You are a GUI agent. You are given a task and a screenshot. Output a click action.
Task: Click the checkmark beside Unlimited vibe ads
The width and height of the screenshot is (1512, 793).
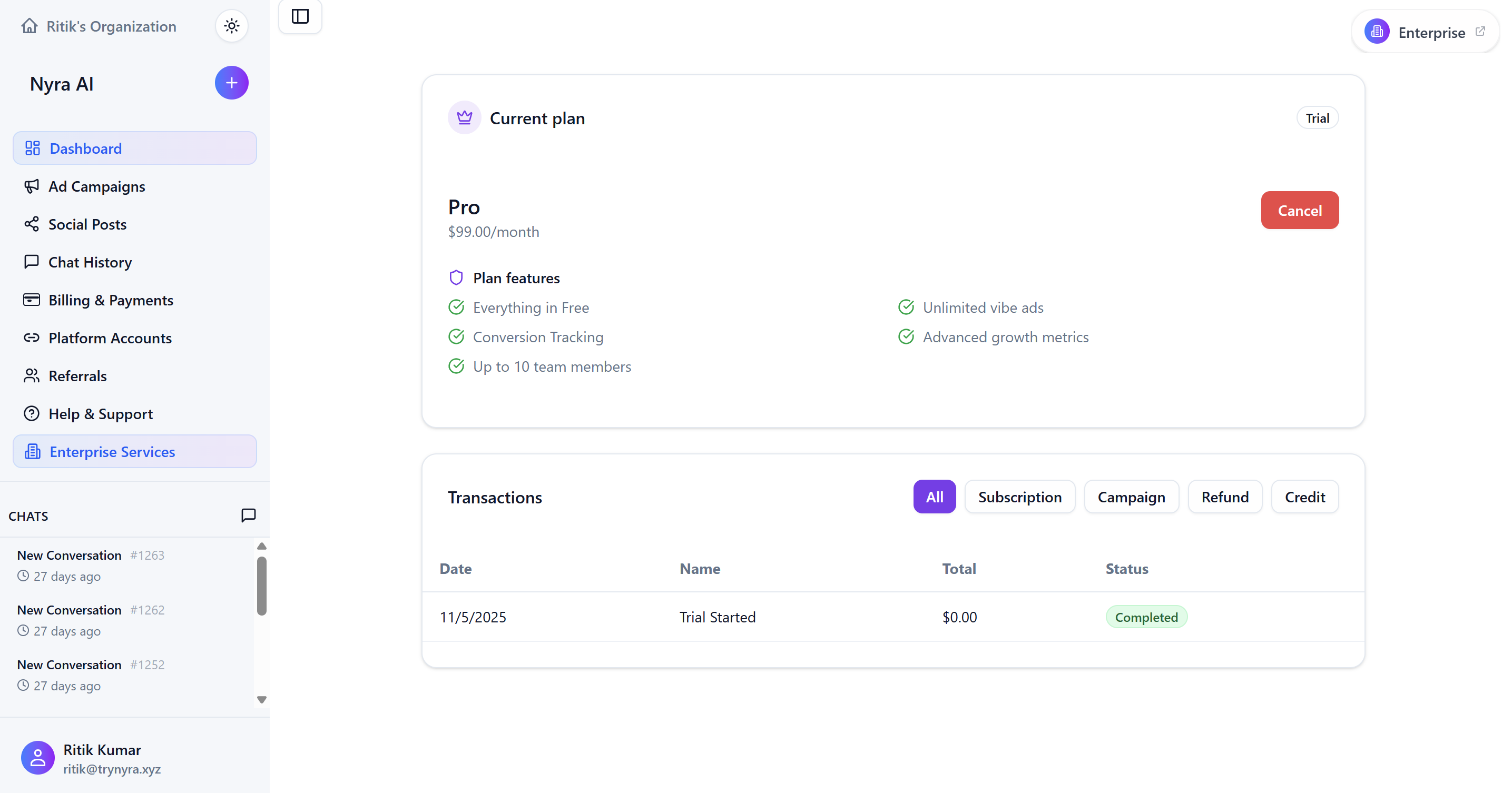(x=906, y=307)
